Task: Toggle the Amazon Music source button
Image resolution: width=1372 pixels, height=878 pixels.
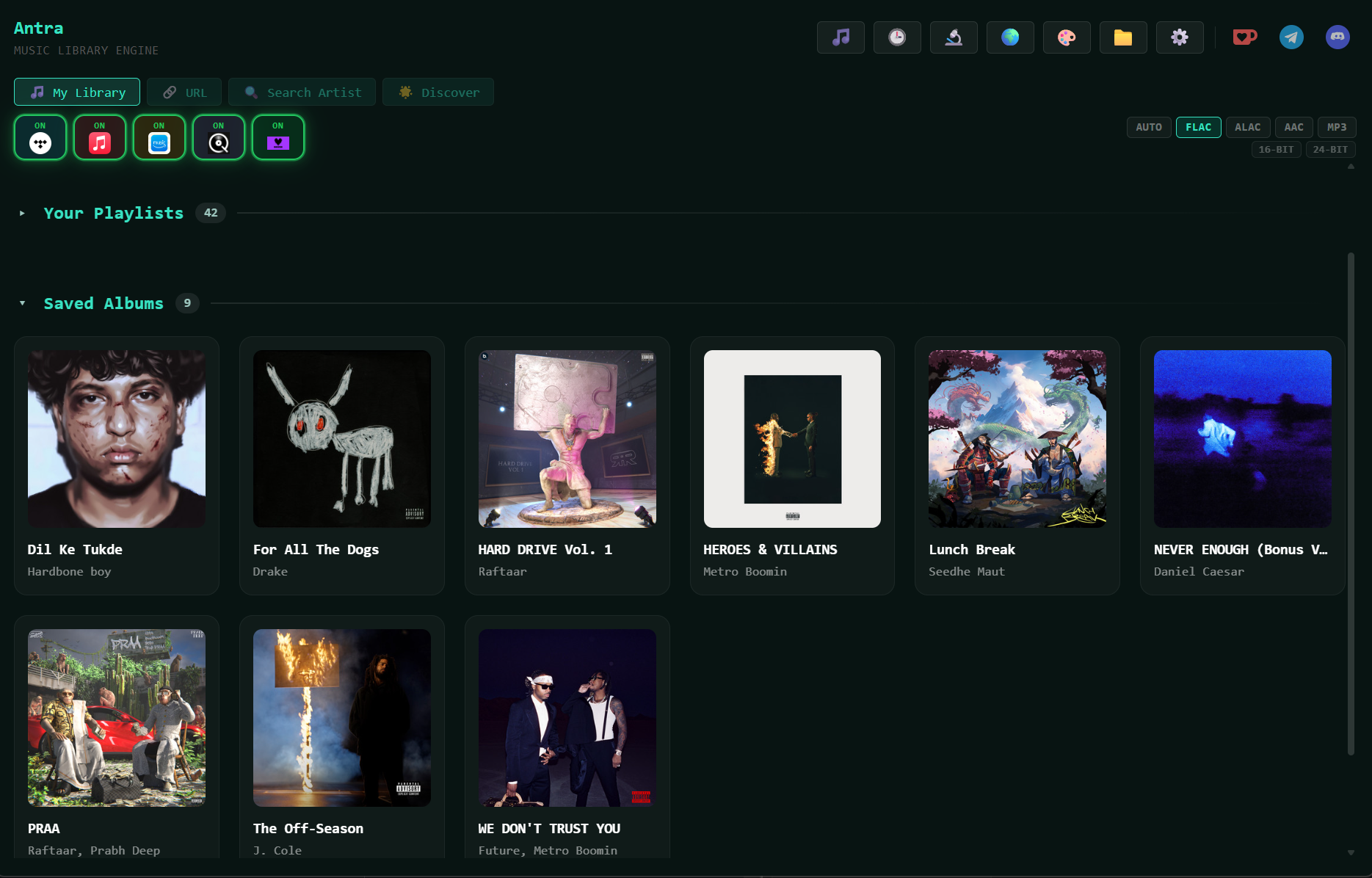Action: point(159,137)
